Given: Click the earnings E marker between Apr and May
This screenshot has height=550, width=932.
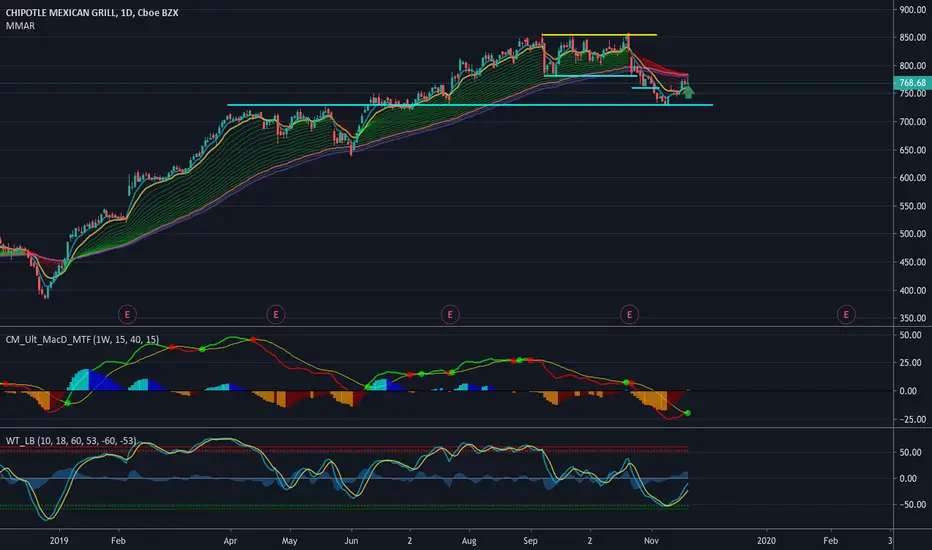Looking at the screenshot, I should pyautogui.click(x=276, y=314).
